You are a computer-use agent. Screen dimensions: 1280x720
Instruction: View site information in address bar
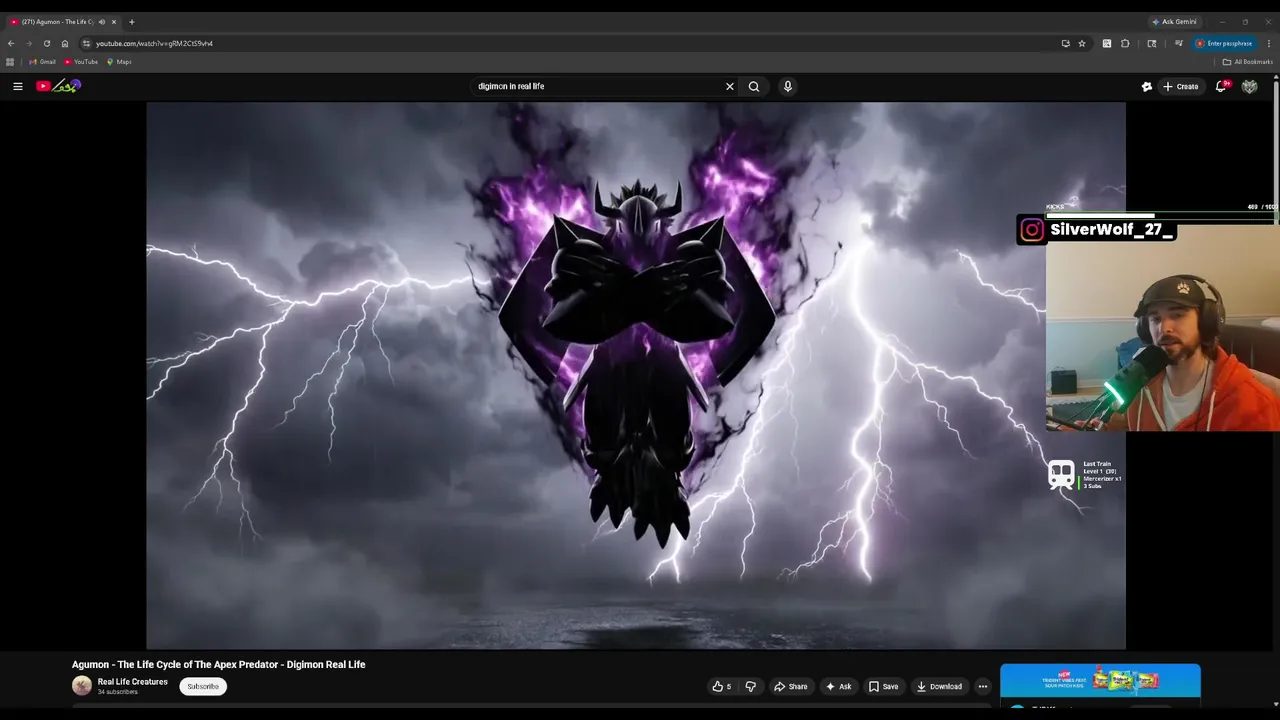(87, 43)
